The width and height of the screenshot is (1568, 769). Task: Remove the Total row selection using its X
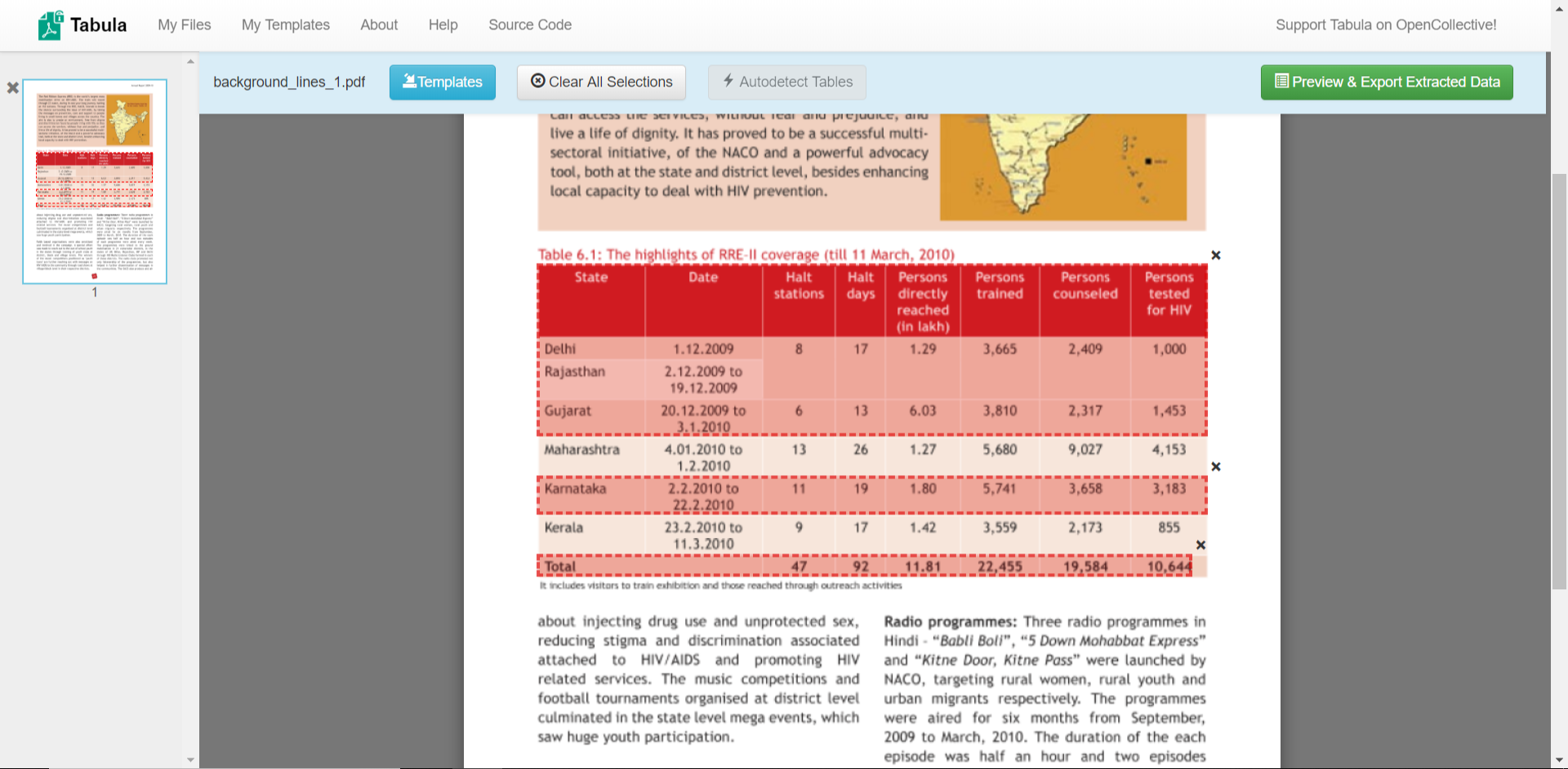click(1200, 545)
